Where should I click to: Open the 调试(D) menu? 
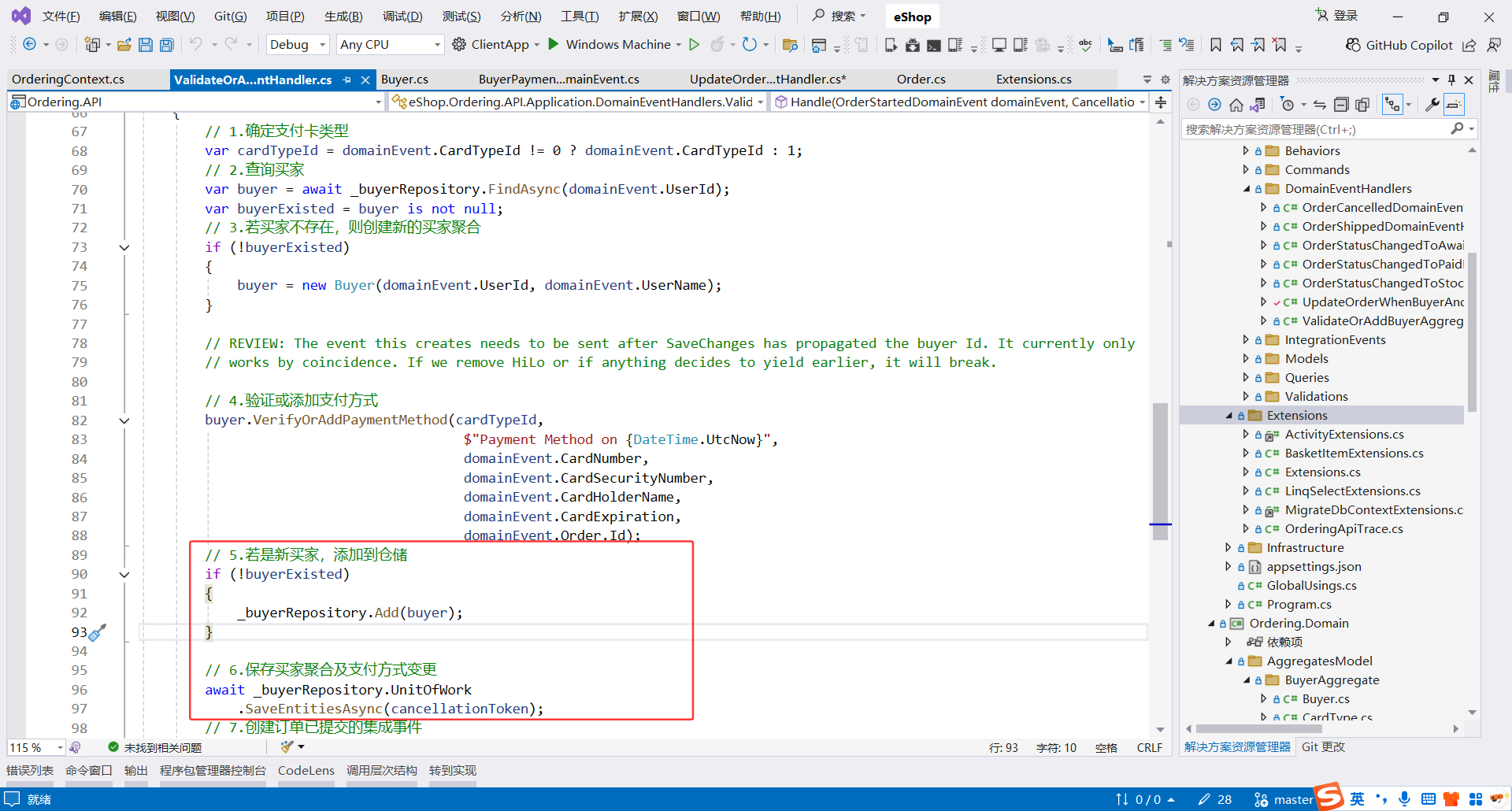(x=402, y=17)
